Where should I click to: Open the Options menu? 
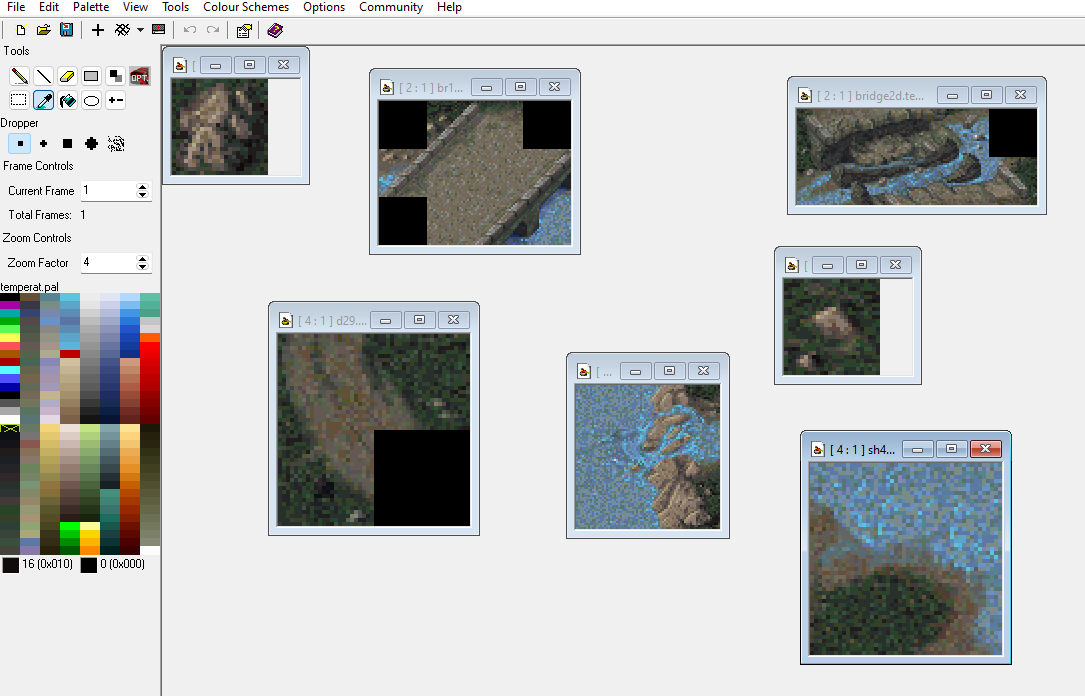tap(324, 7)
